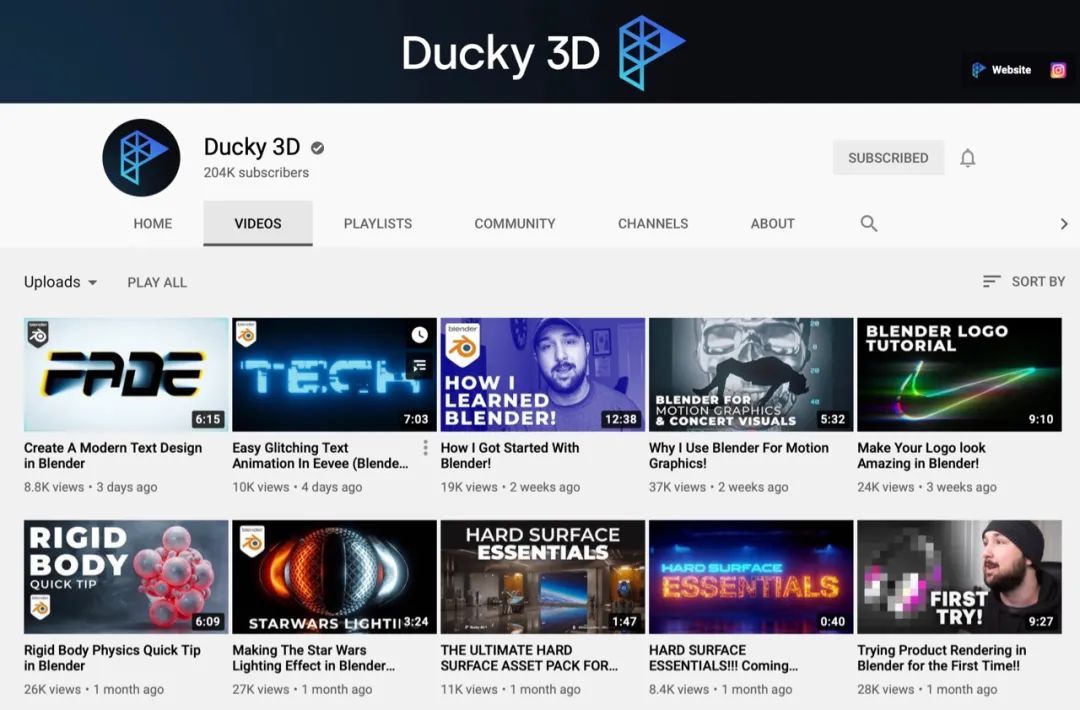Open title 'Easy Glitching Text Animation In Eevee'

coord(320,456)
